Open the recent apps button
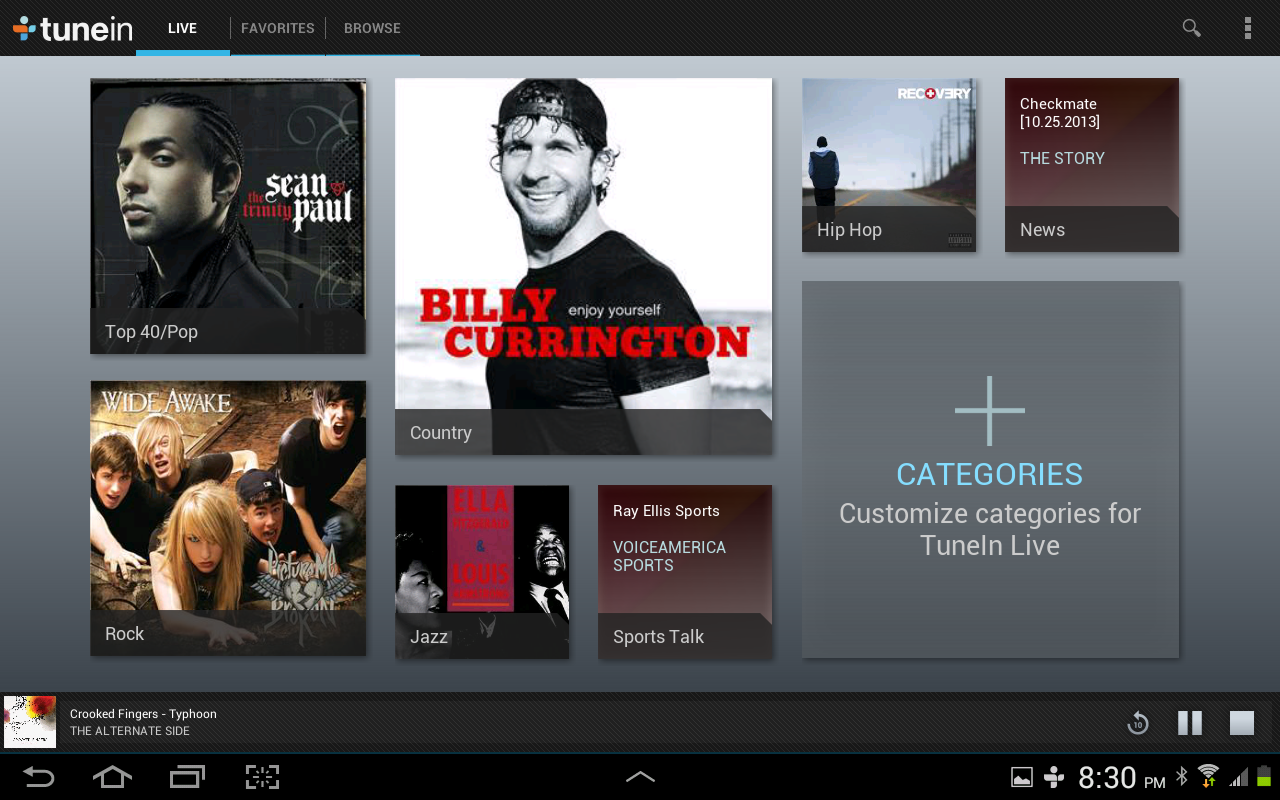This screenshot has width=1280, height=800. (187, 777)
